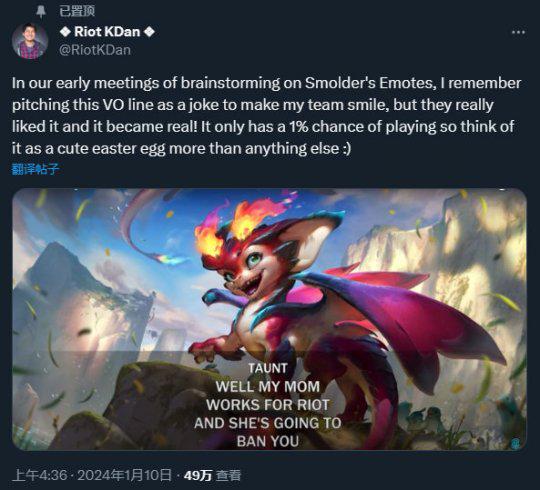Click Smolder's face in the picture

pyautogui.click(x=246, y=272)
